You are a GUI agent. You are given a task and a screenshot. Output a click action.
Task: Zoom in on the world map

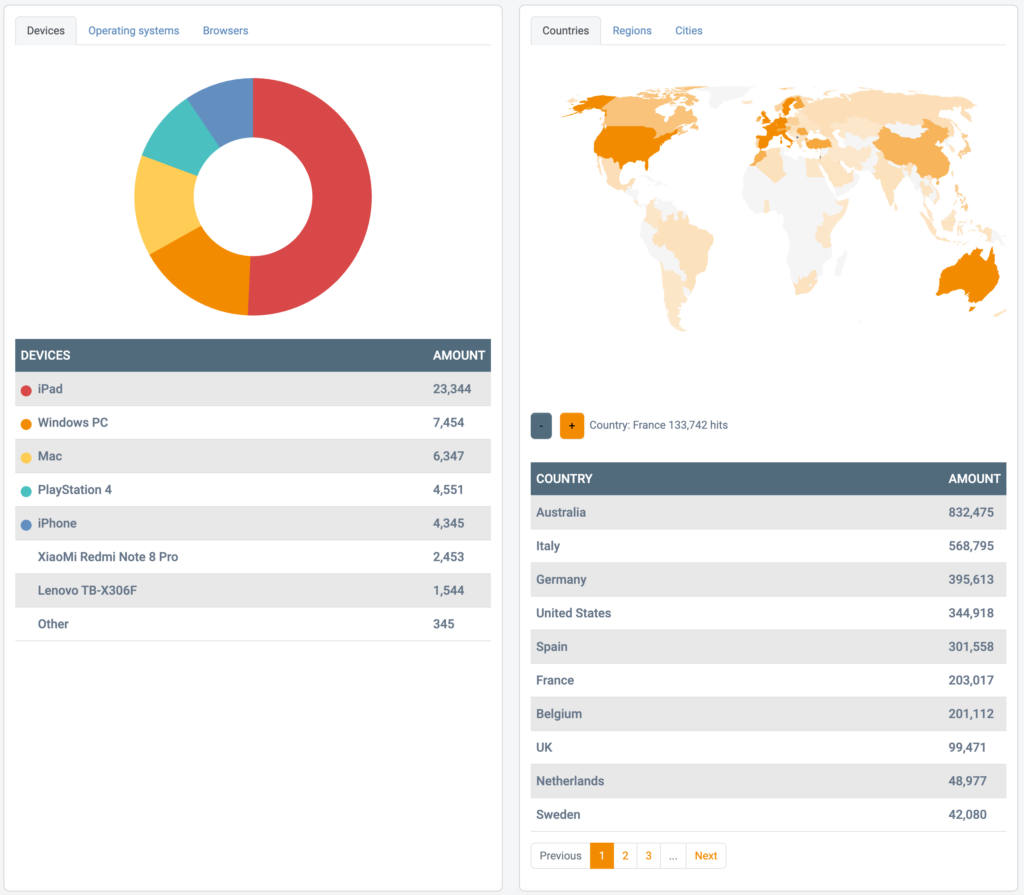pyautogui.click(x=571, y=425)
